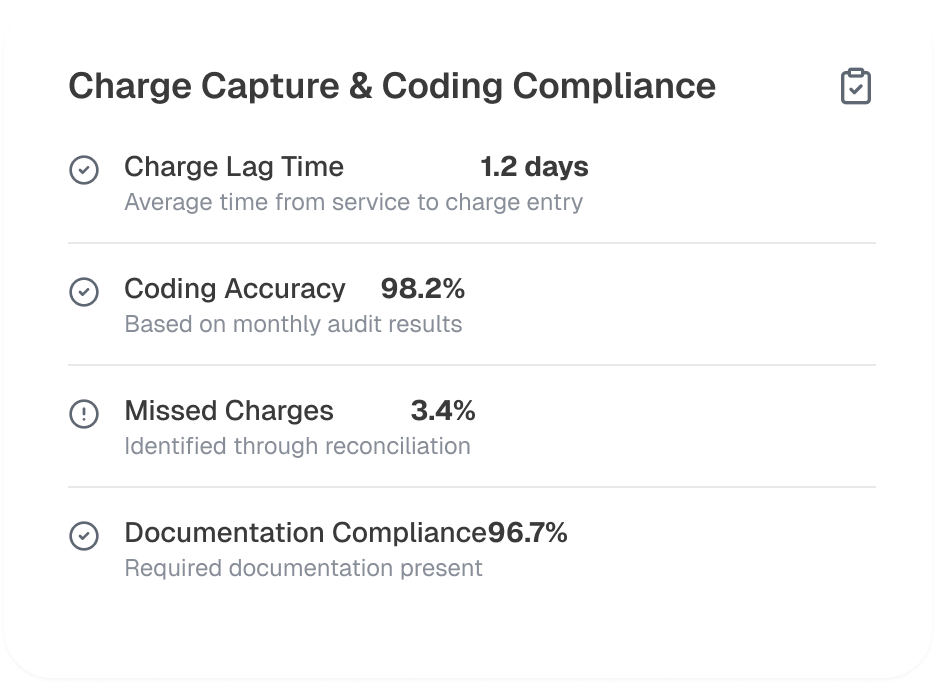The image size is (936, 684).
Task: Click the divider above Documentation Compliance row
Action: pos(472,487)
